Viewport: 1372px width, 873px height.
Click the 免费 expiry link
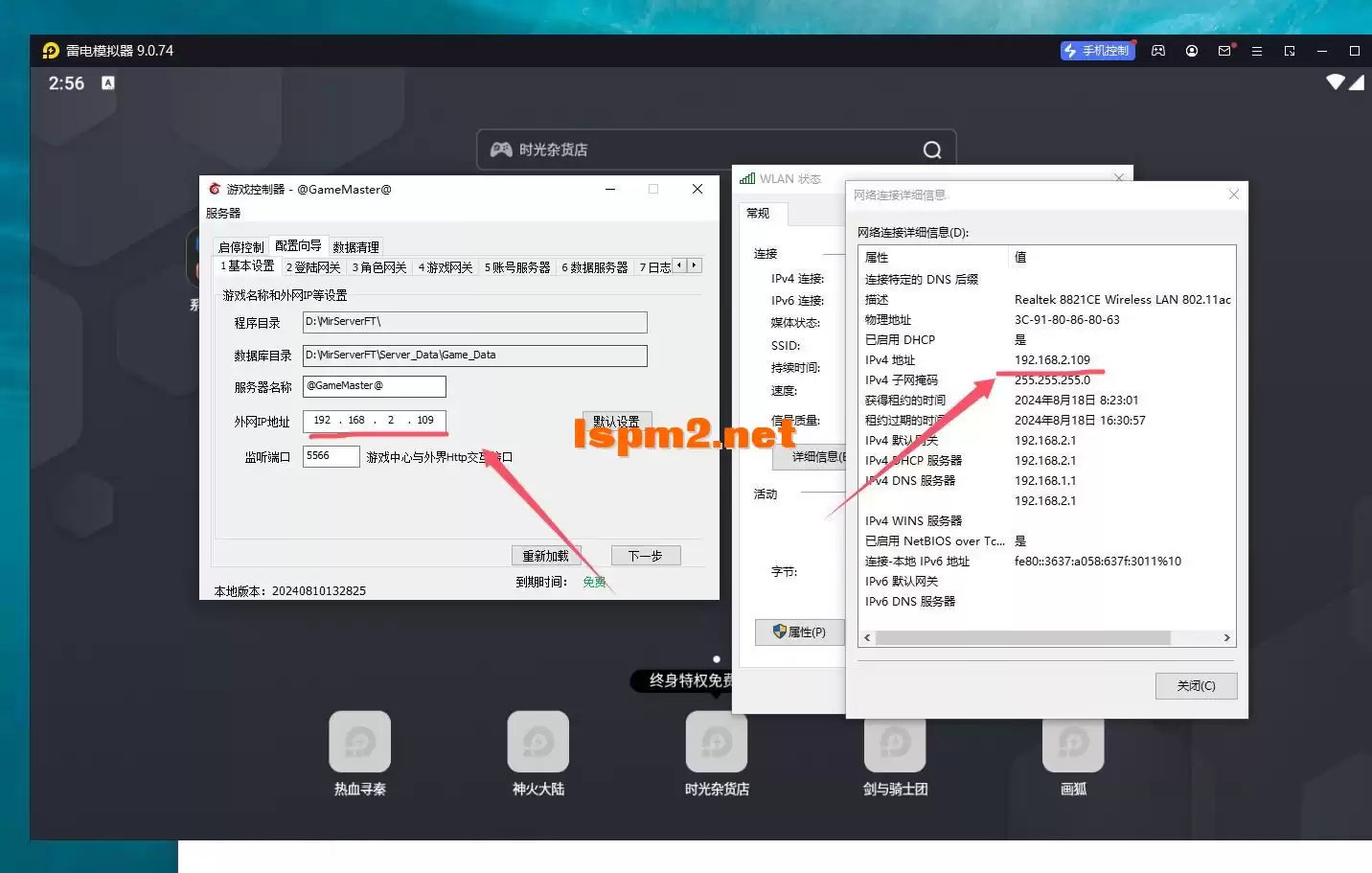coord(594,582)
